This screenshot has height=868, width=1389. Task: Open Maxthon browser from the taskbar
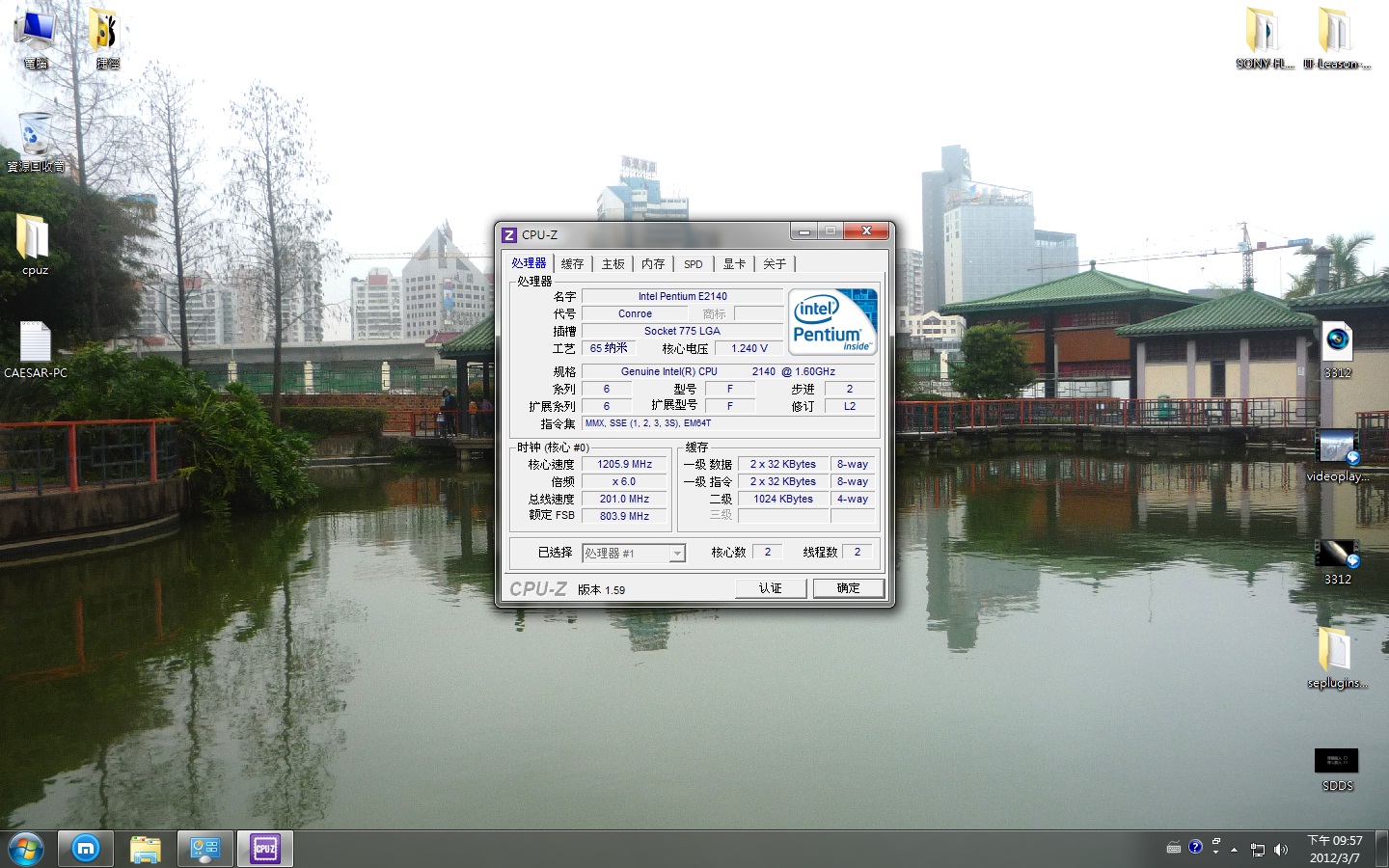tap(86, 849)
